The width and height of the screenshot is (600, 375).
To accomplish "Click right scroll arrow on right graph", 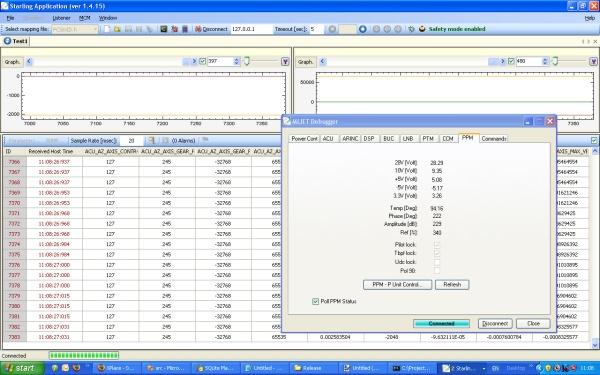I will click(x=502, y=61).
